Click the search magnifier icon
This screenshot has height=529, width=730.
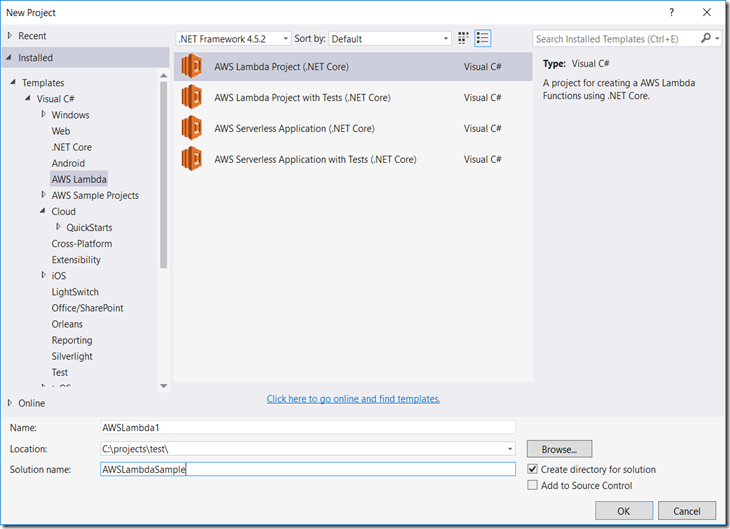[705, 38]
